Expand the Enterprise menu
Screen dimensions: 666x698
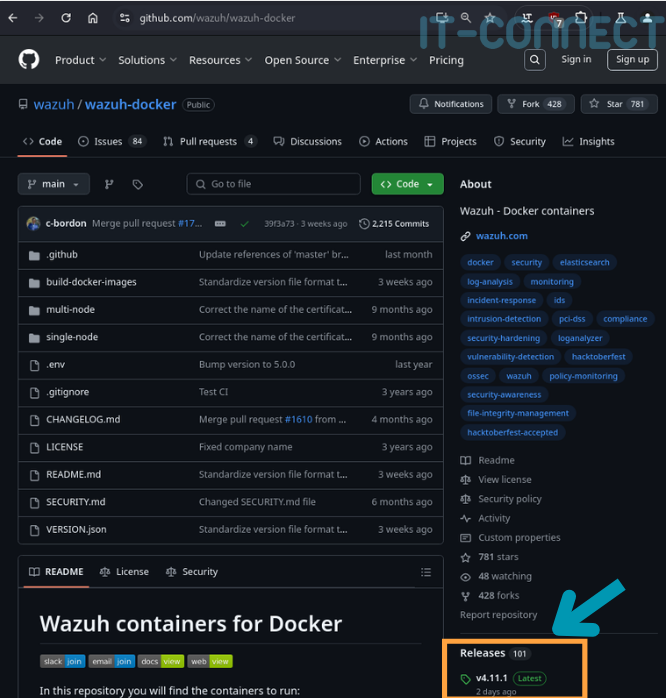[385, 60]
